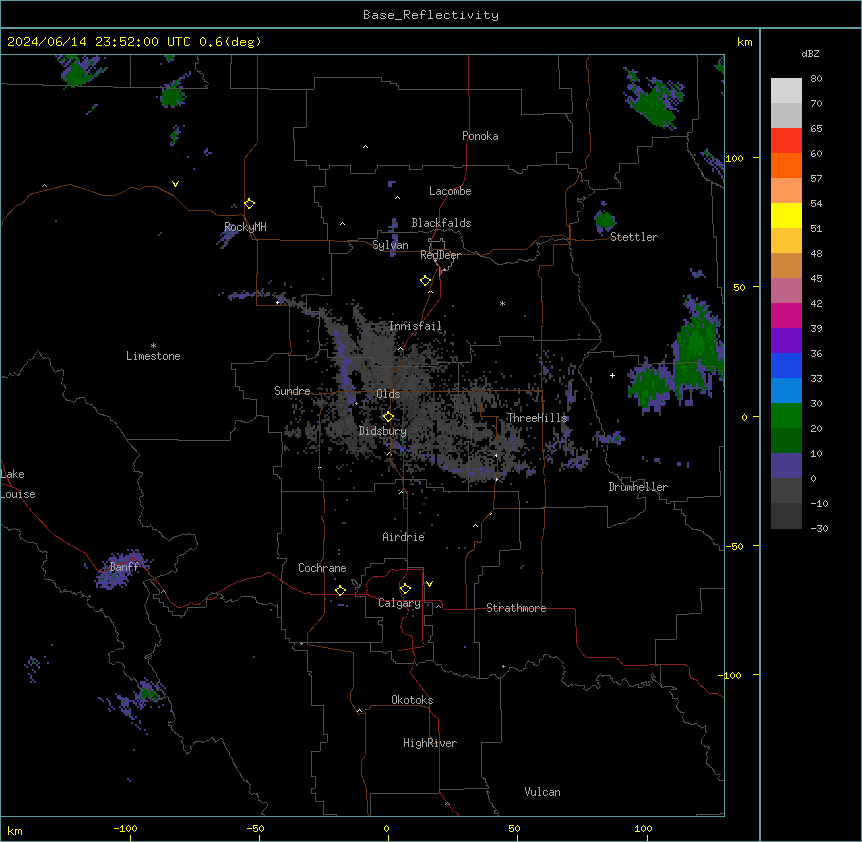
Task: Select the orange 60 dBZ legend swatch
Action: tap(786, 165)
